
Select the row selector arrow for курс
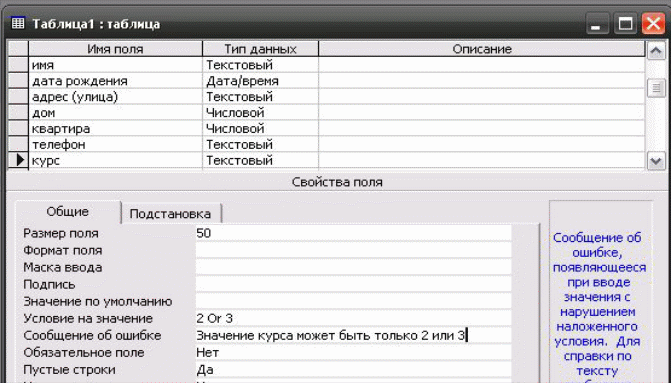[19, 160]
